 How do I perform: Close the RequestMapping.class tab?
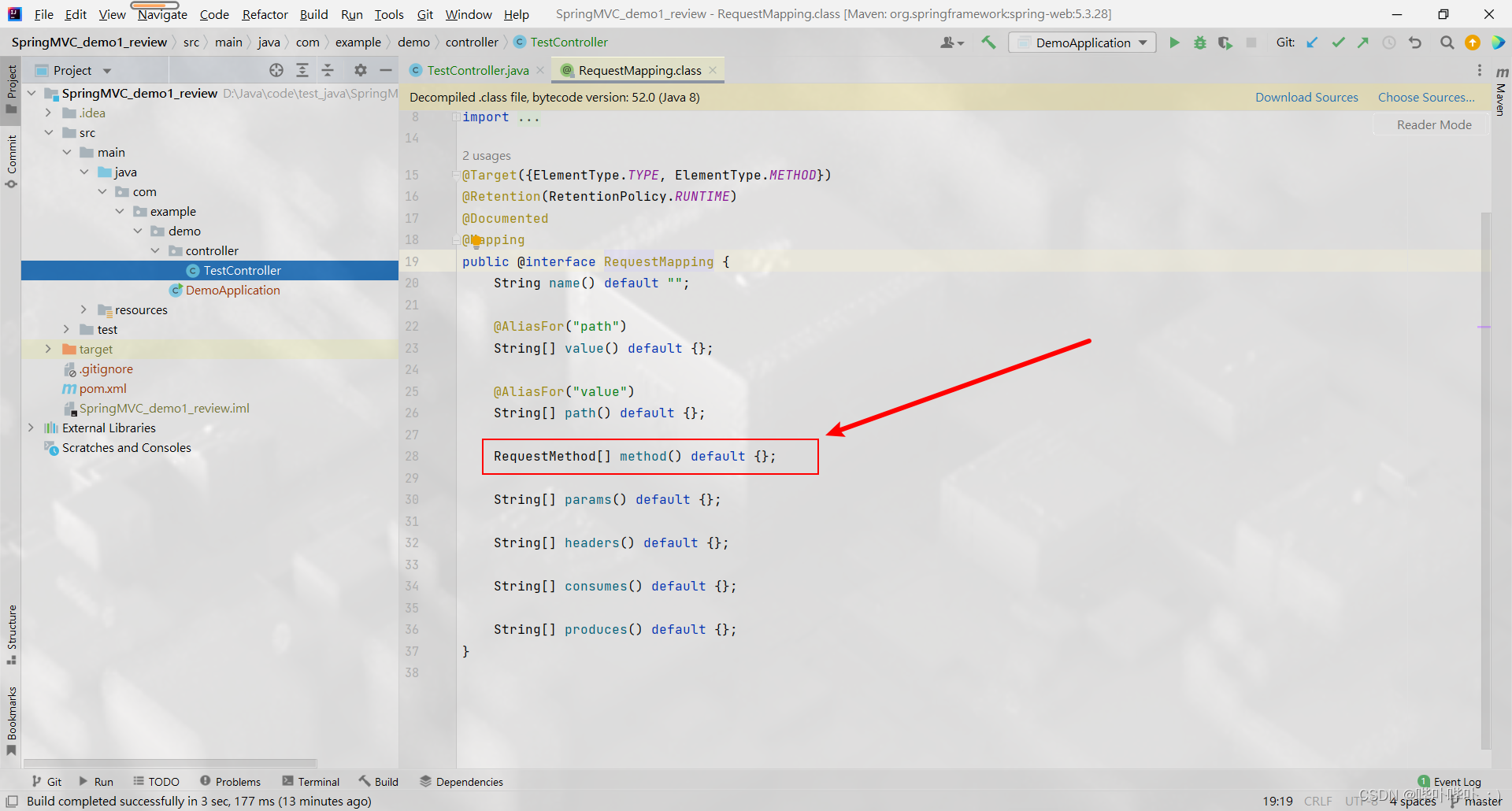pyautogui.click(x=713, y=70)
